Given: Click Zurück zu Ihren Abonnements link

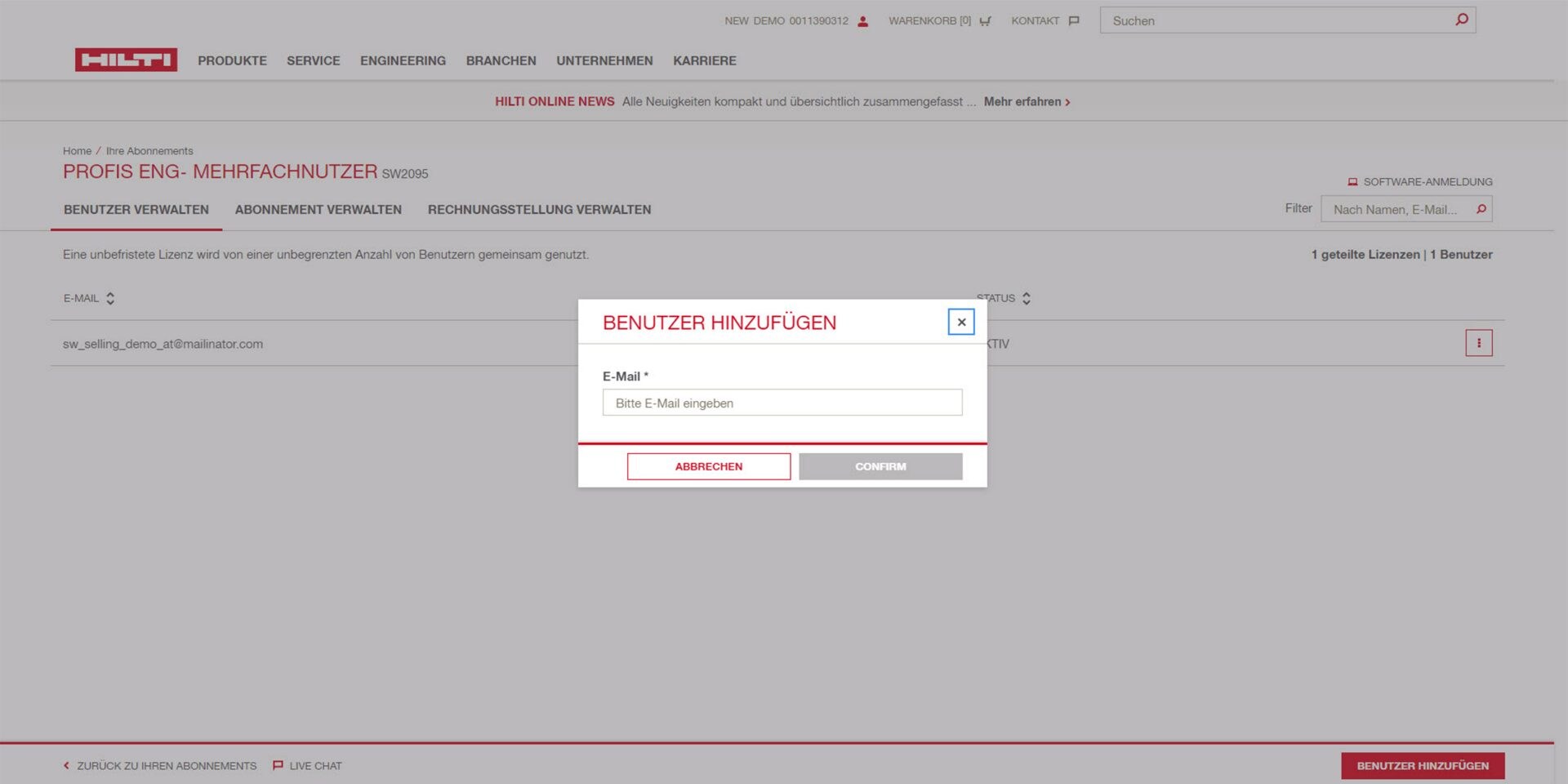Looking at the screenshot, I should click(167, 766).
